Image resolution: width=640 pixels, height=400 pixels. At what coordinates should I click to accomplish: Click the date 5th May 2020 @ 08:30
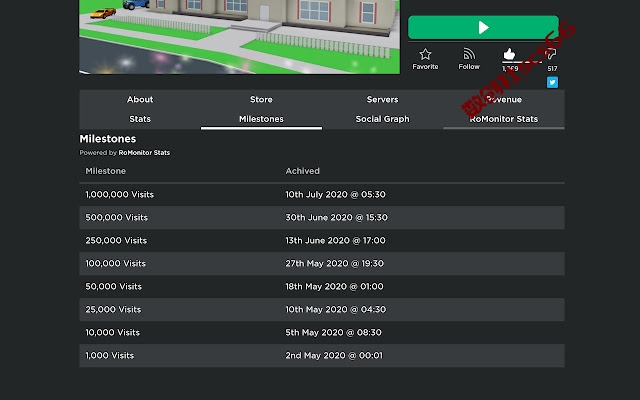[x=333, y=333]
